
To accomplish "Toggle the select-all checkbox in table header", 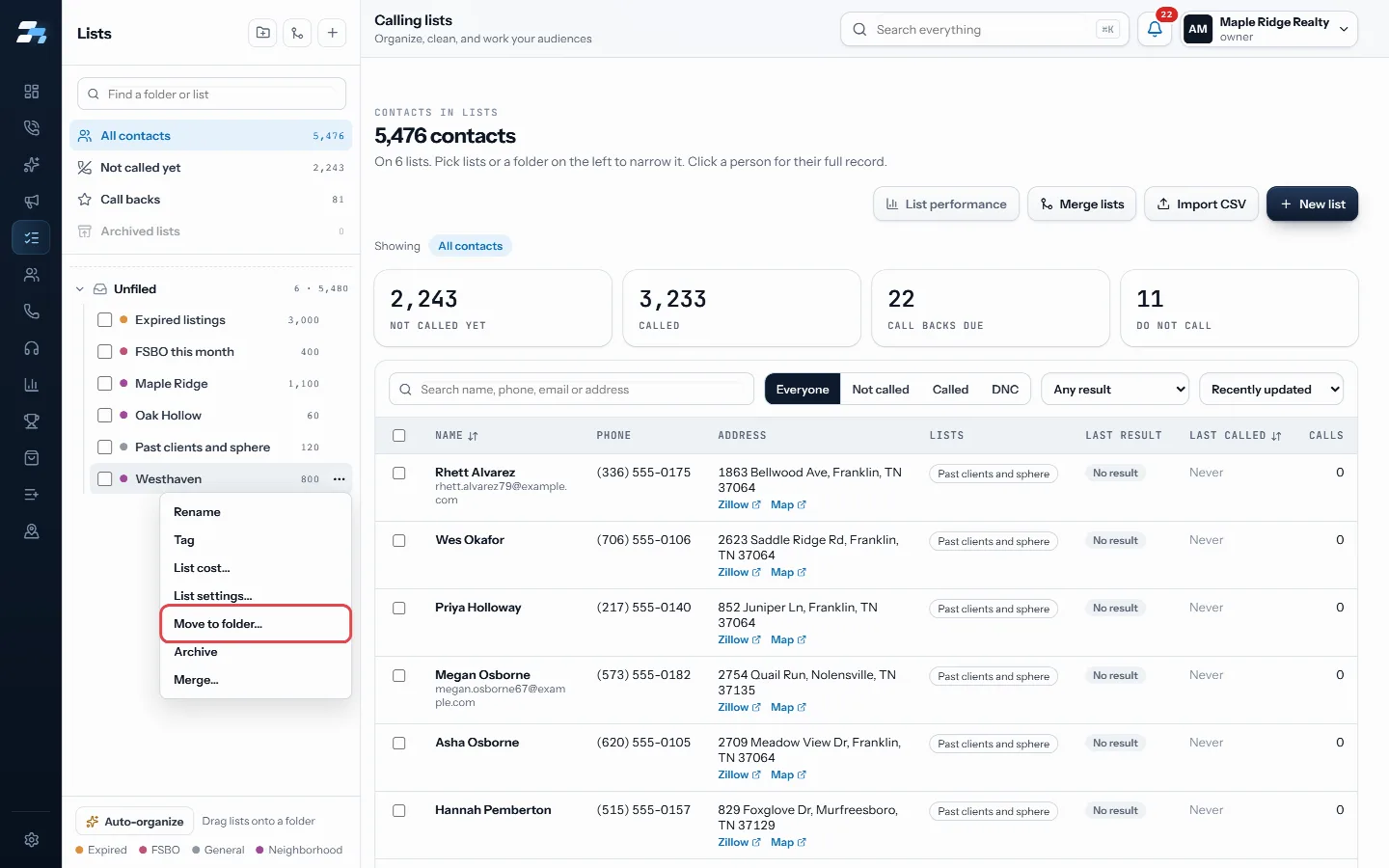I will click(x=399, y=436).
